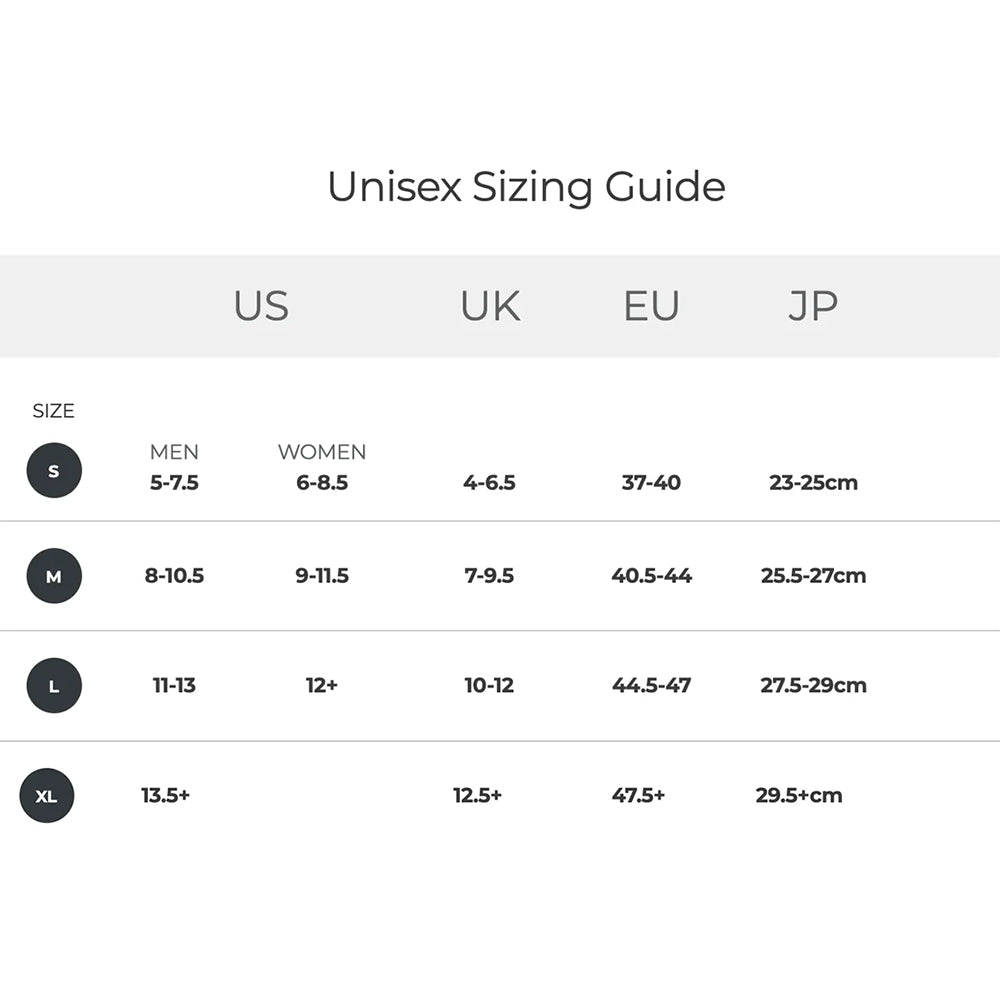Click the MEN label under US
1000x1000 pixels.
click(x=174, y=452)
